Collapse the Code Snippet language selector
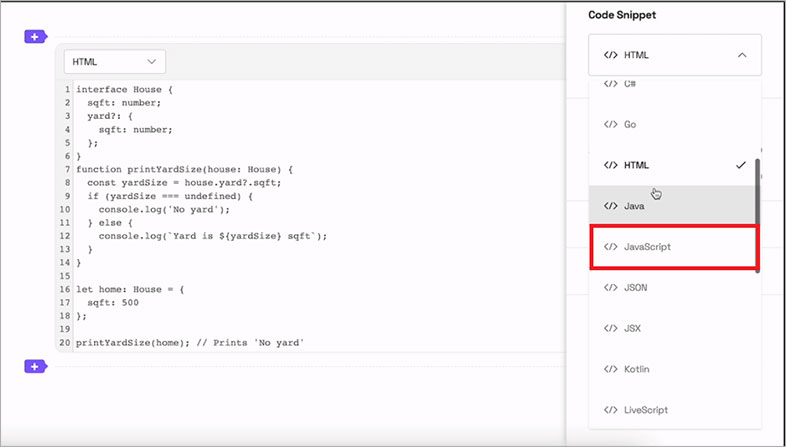Screen dimensions: 786x447 [675, 55]
